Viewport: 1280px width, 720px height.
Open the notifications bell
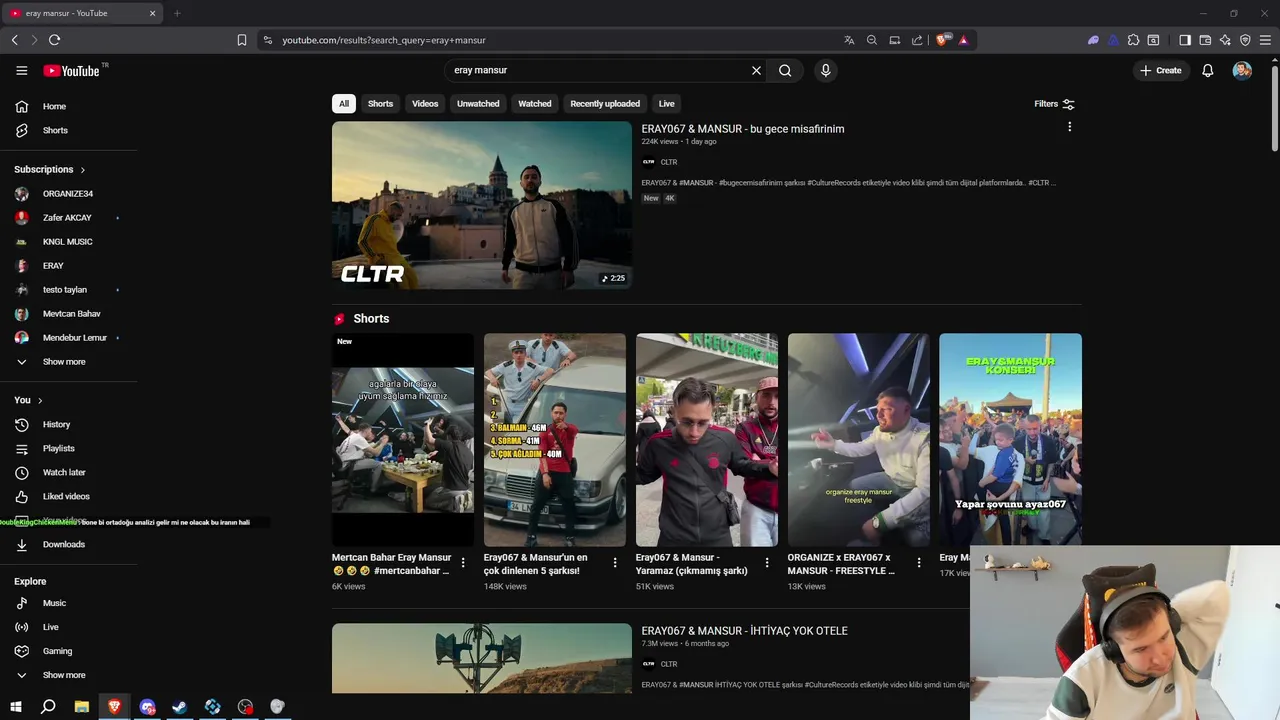1208,70
